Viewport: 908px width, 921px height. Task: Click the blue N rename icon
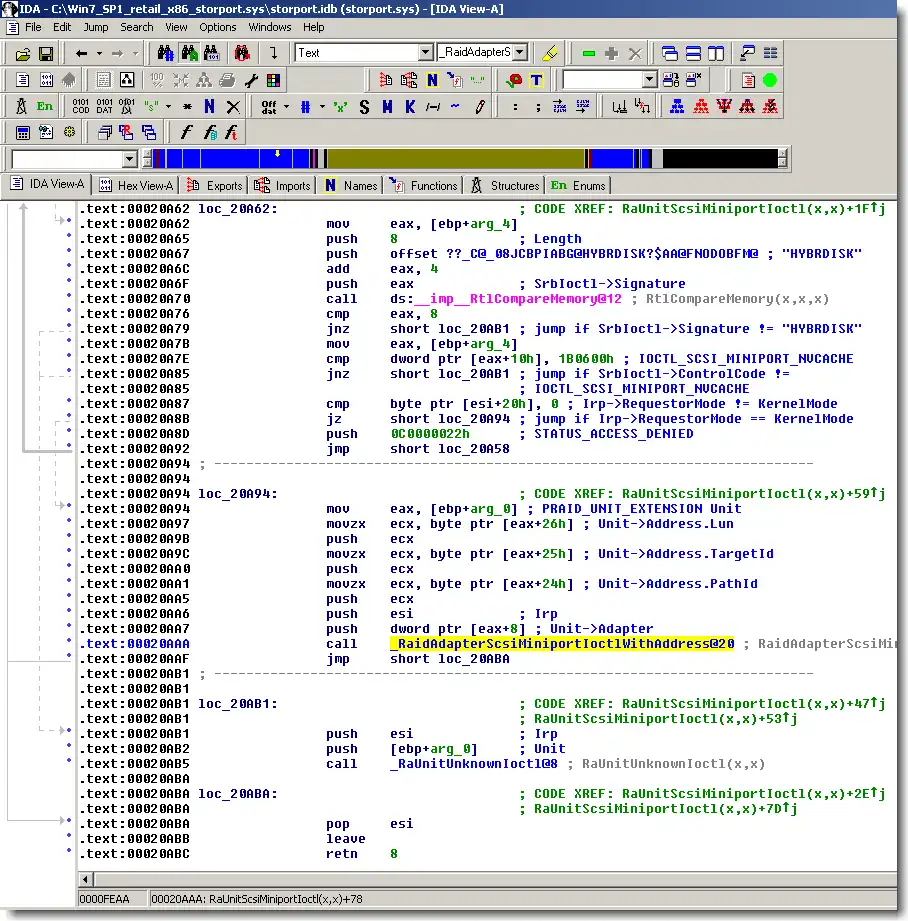(210, 106)
